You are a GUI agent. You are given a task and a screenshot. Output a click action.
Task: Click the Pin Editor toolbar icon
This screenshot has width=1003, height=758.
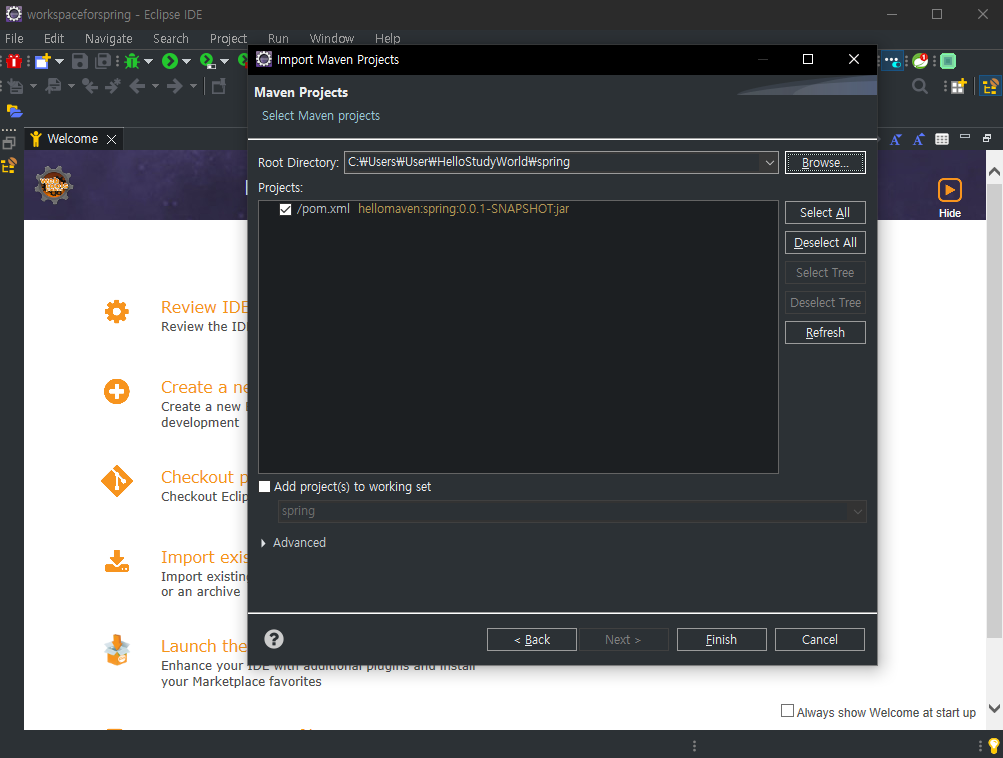coord(219,86)
